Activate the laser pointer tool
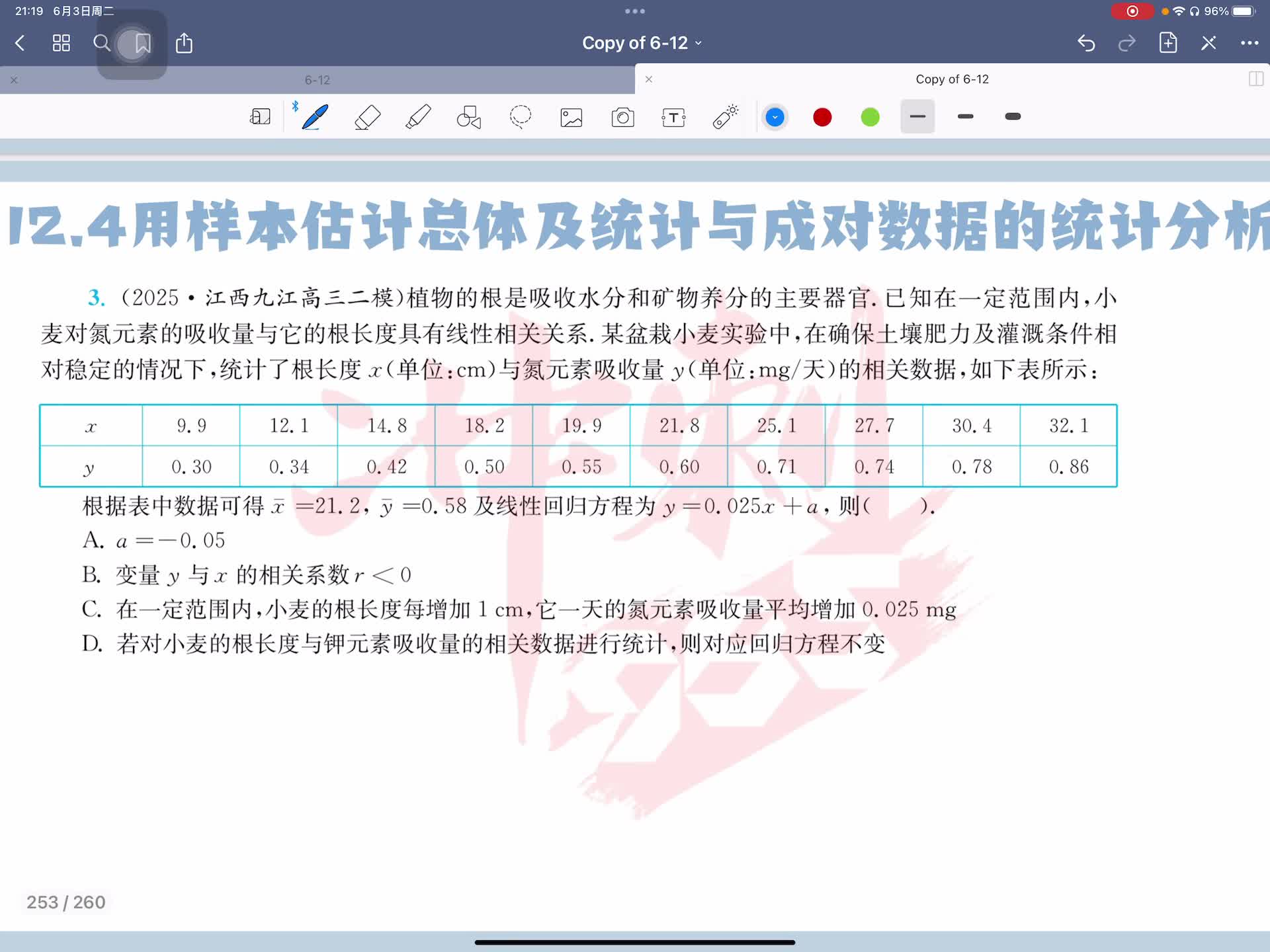The image size is (1270, 952). point(725,117)
